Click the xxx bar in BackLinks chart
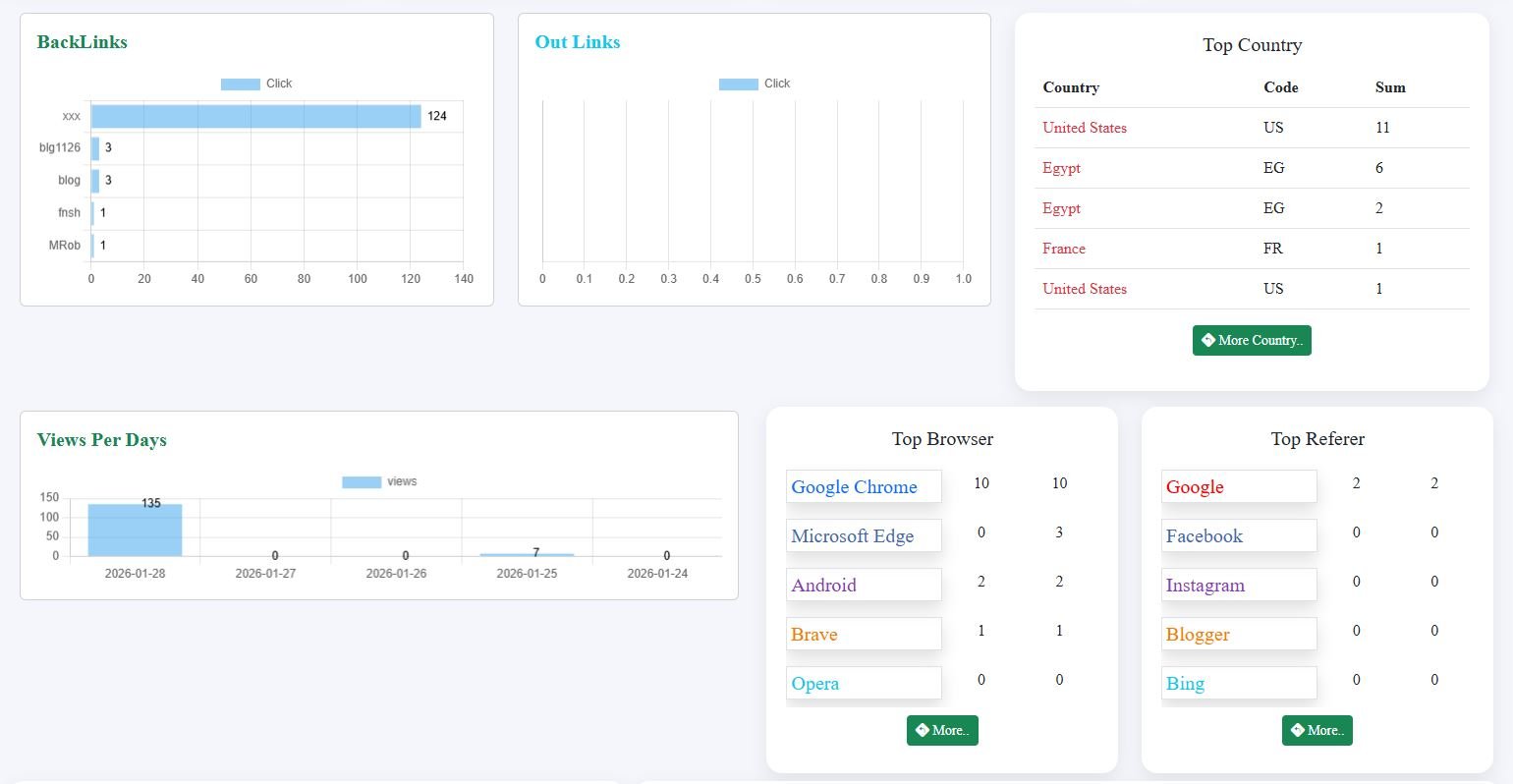 [x=256, y=116]
